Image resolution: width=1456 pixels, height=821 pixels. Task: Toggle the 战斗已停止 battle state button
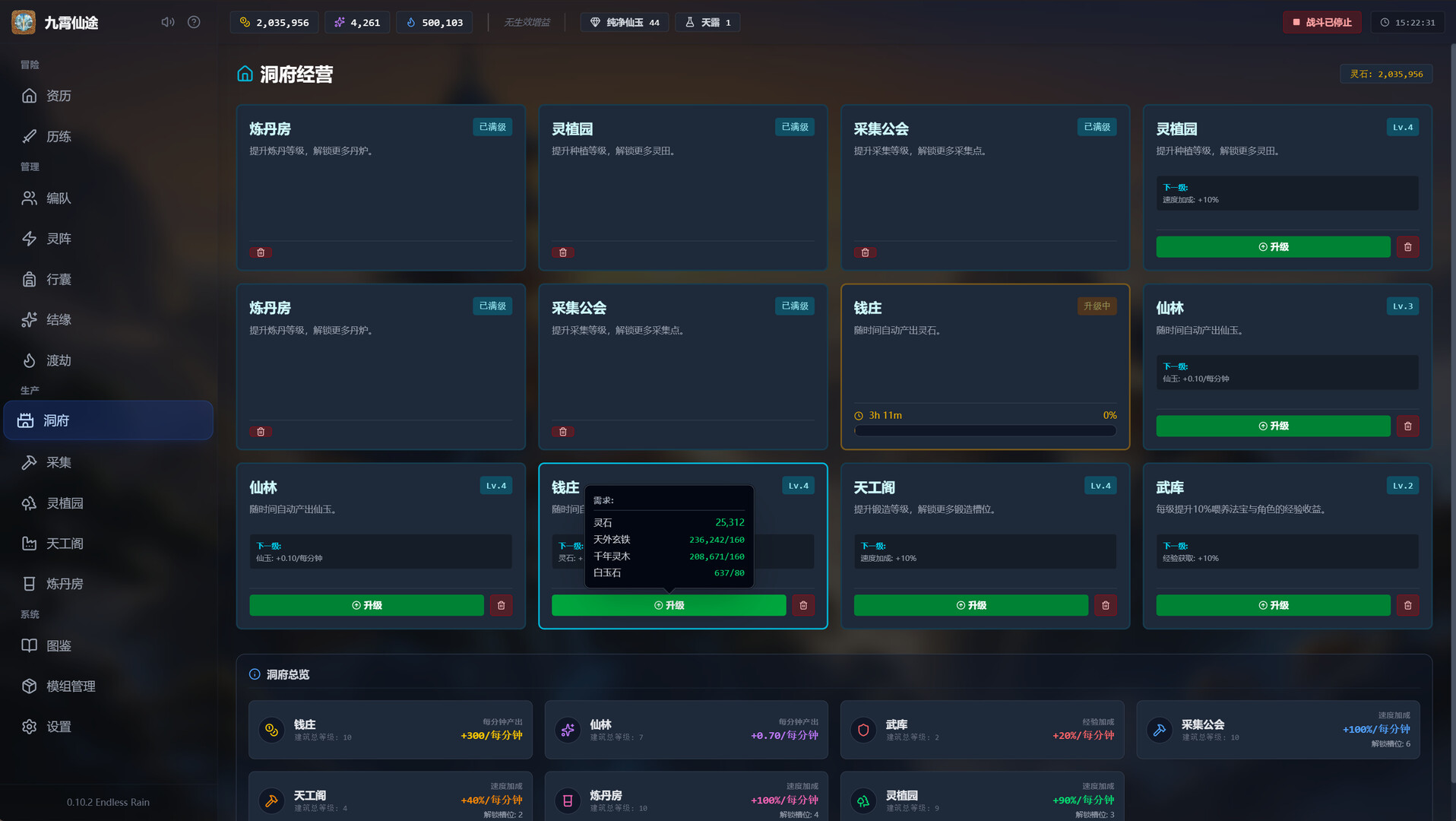(x=1321, y=22)
